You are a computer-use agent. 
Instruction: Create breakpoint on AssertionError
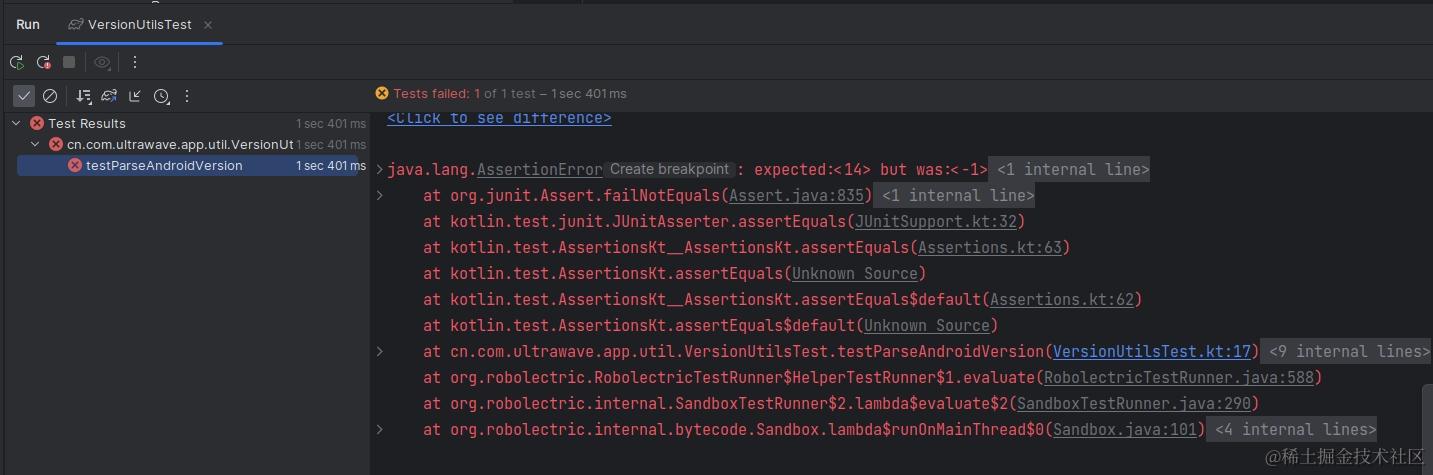point(670,169)
